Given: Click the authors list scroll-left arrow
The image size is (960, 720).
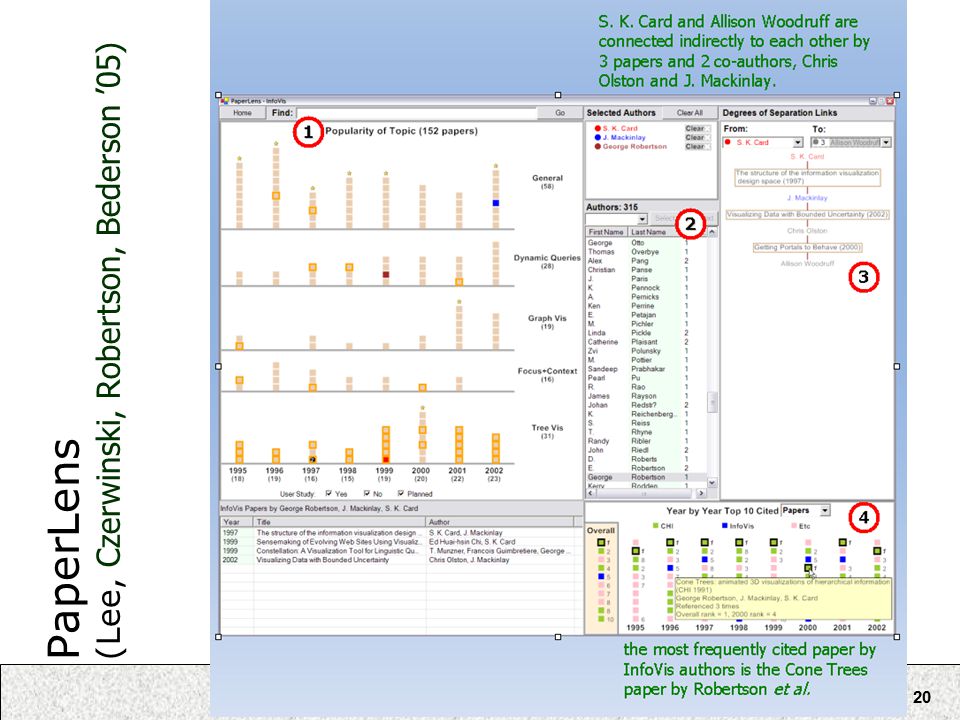Looking at the screenshot, I should (x=591, y=493).
